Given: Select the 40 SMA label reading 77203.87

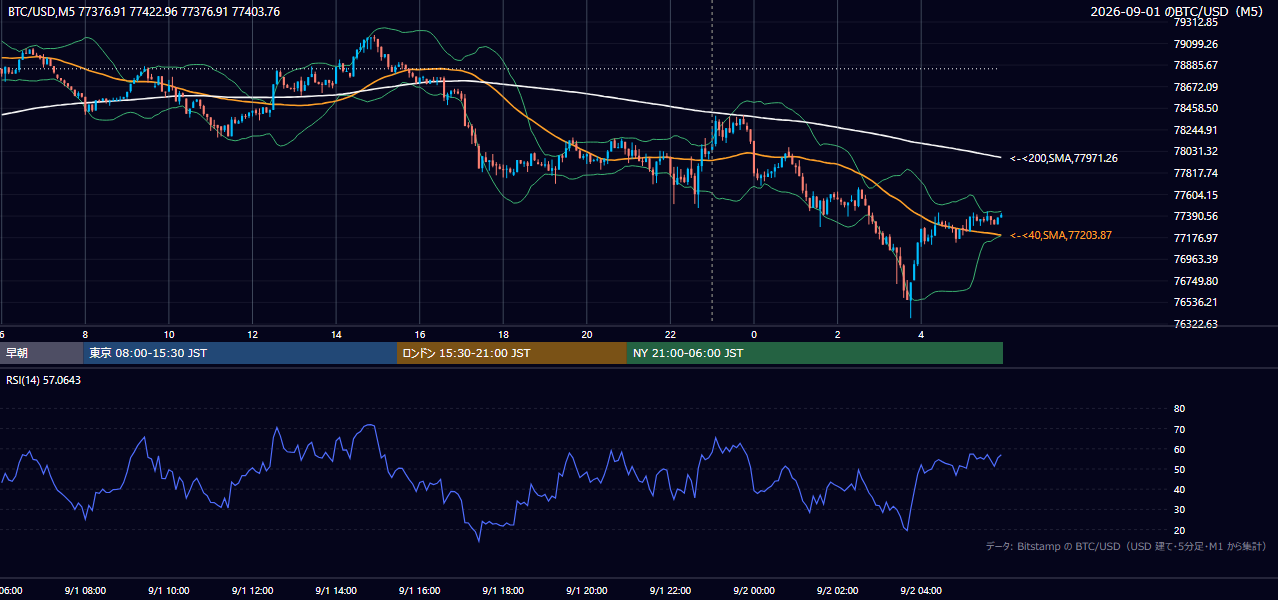Looking at the screenshot, I should tap(1061, 235).
